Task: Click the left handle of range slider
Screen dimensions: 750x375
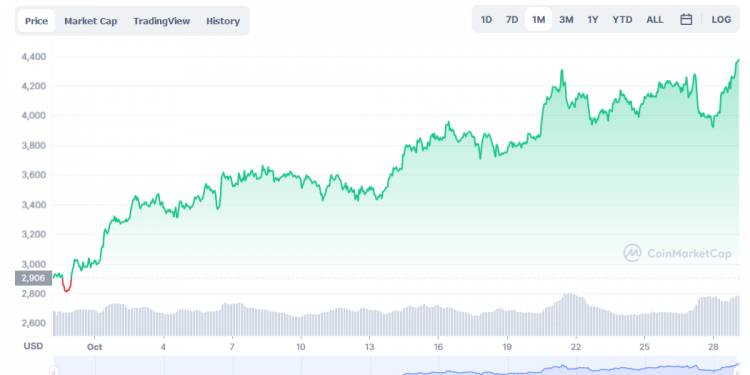Action: click(x=54, y=371)
